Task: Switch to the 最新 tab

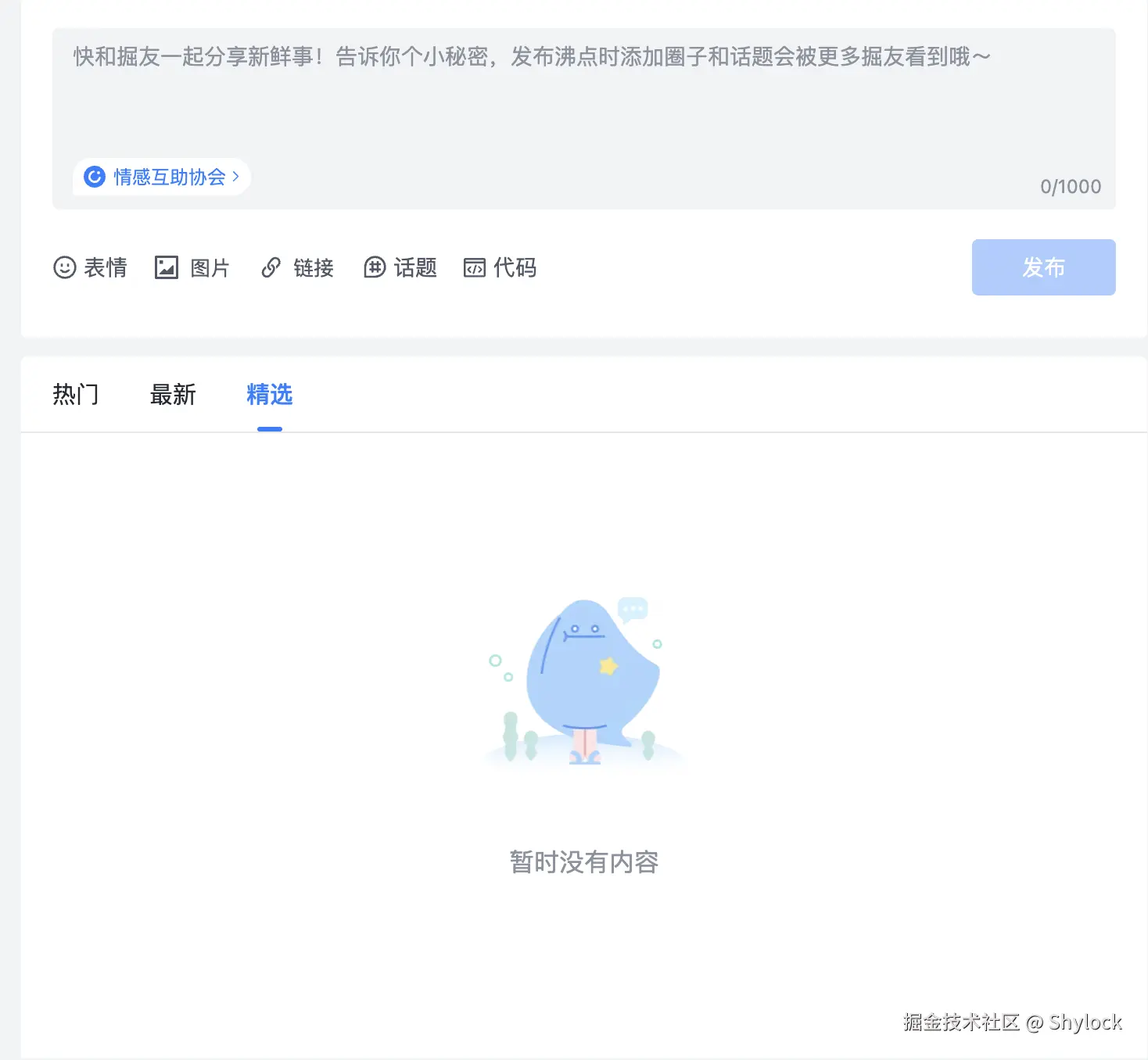Action: click(x=173, y=395)
